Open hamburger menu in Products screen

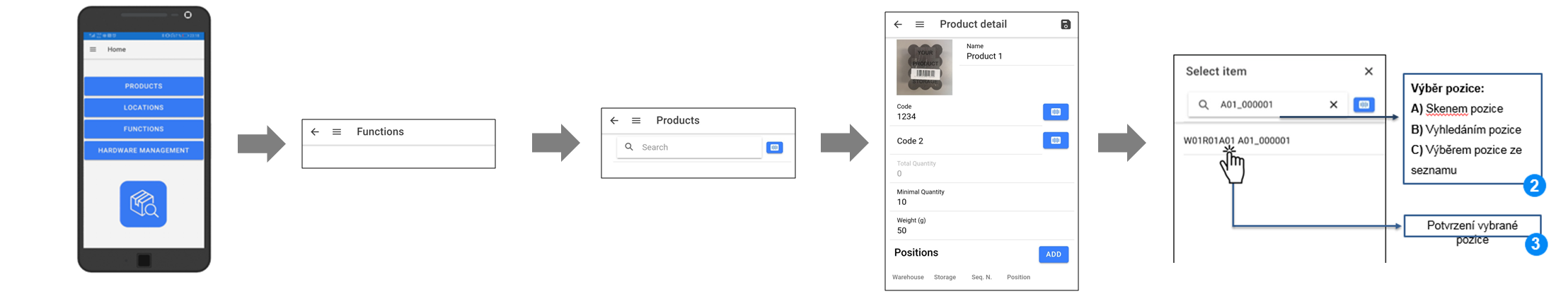636,121
